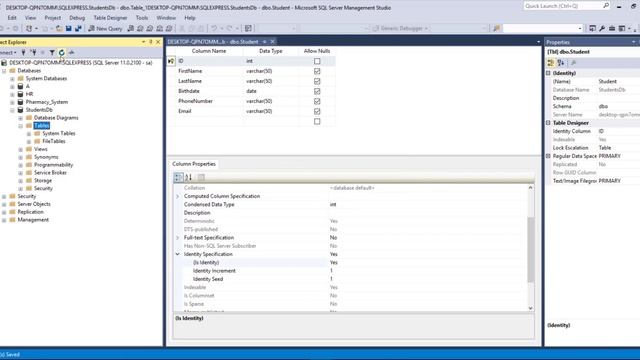Expand the top-level Security folder
Viewport: 640px width, 360px height.
[x=4, y=196]
